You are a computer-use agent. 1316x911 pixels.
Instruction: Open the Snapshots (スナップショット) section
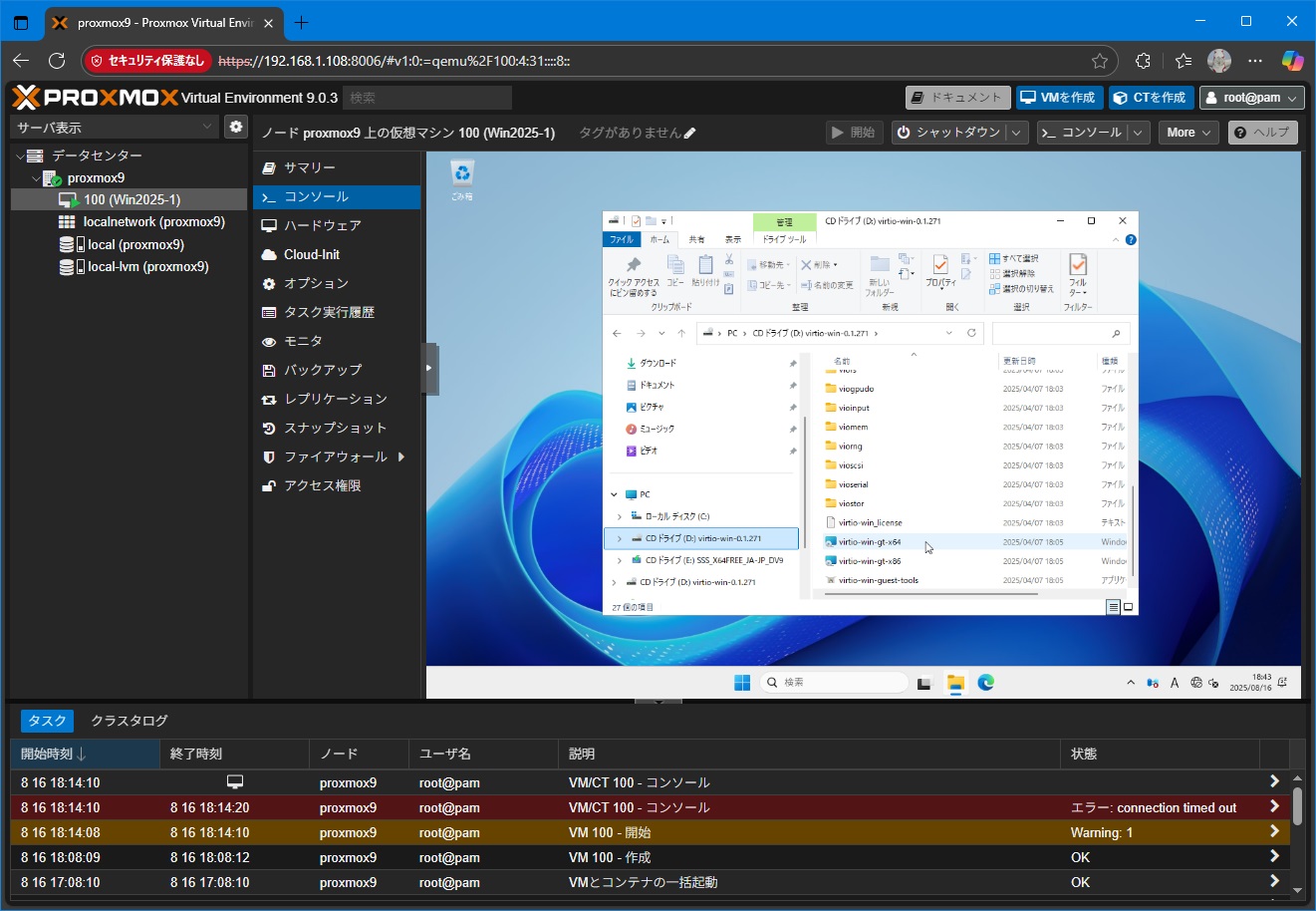pos(337,428)
